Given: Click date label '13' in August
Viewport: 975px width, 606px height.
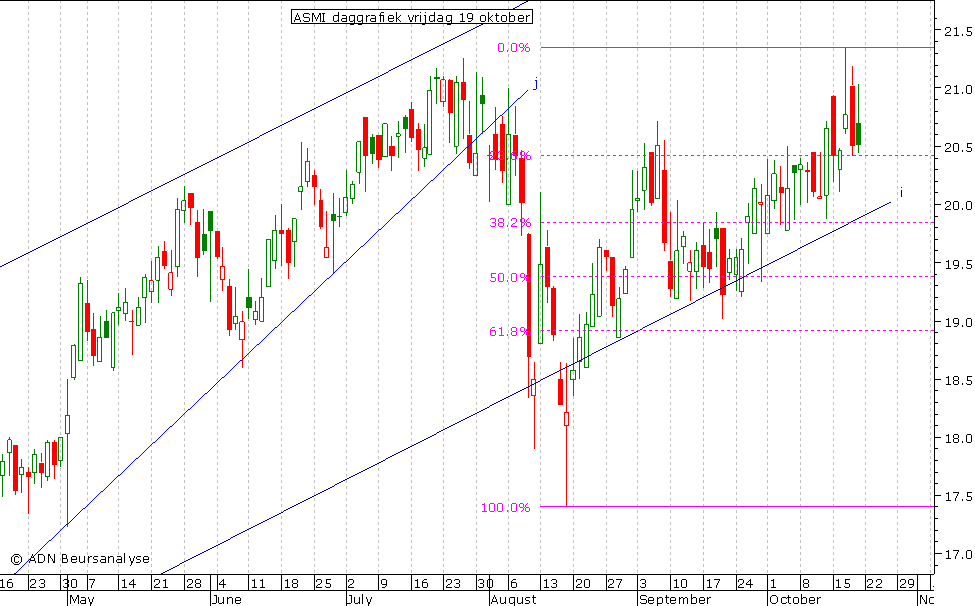Looking at the screenshot, I should click(x=549, y=584).
